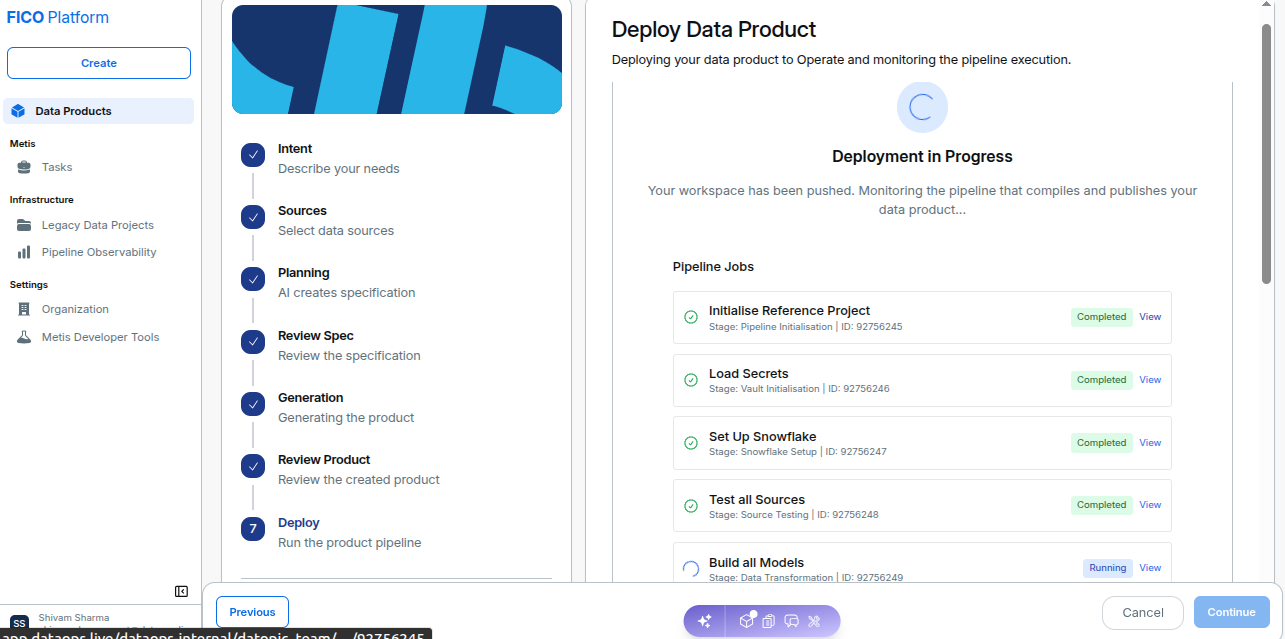The image size is (1285, 639).
Task: Click the Review Spec step title
Action: click(316, 336)
